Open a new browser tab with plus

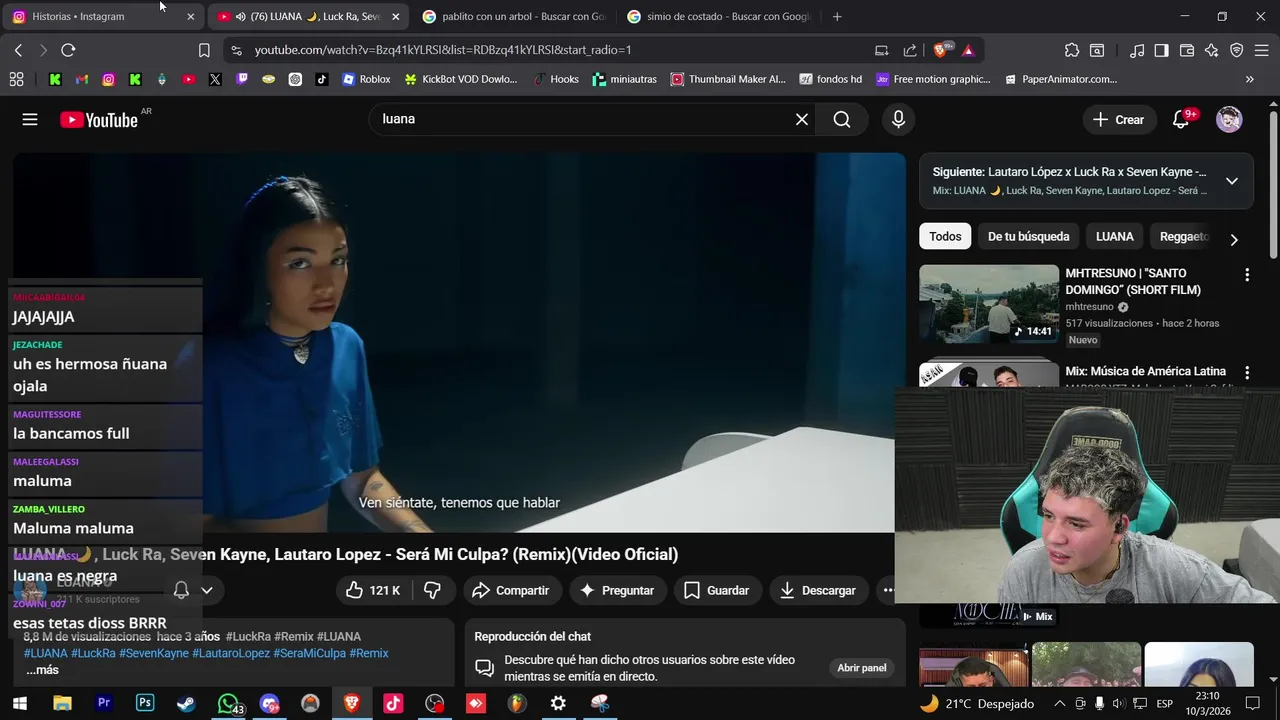click(837, 17)
